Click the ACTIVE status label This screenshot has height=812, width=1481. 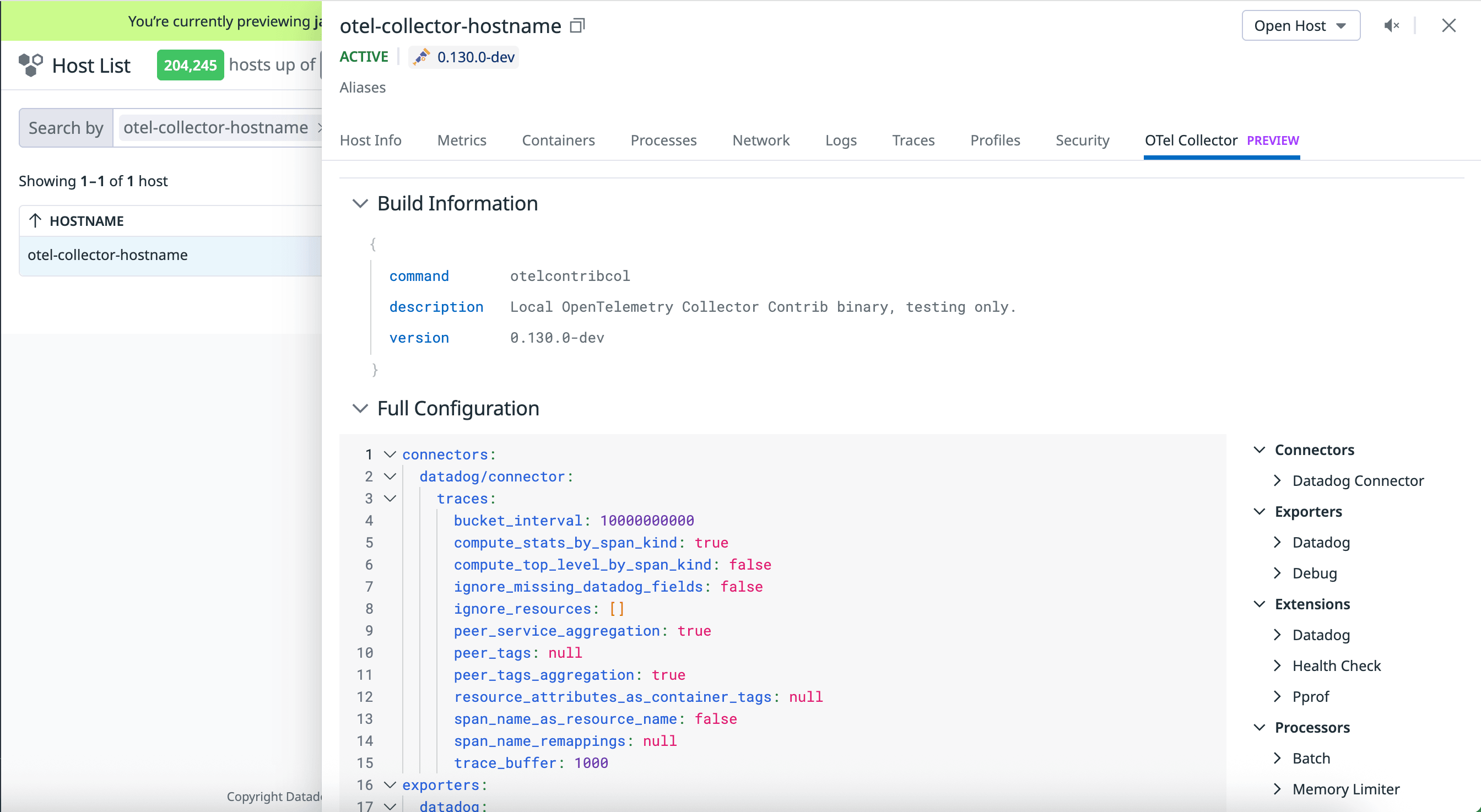pyautogui.click(x=364, y=56)
